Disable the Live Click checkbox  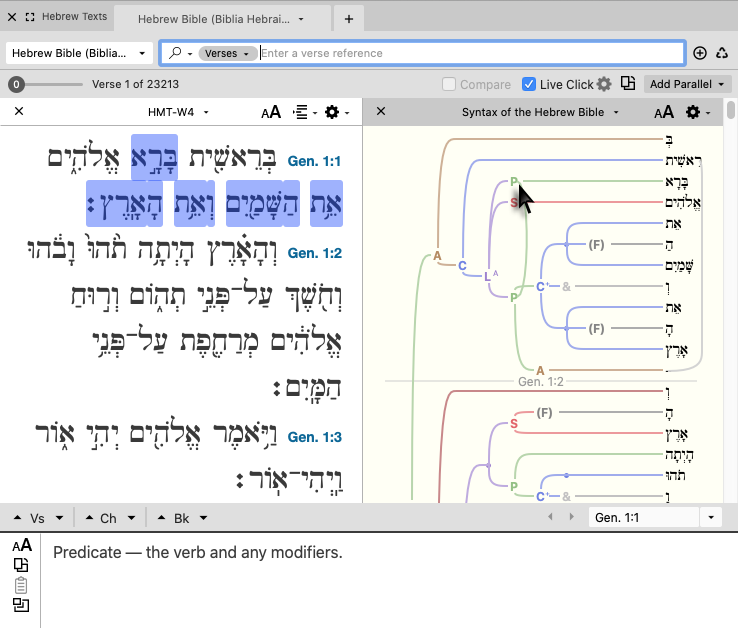(x=529, y=85)
